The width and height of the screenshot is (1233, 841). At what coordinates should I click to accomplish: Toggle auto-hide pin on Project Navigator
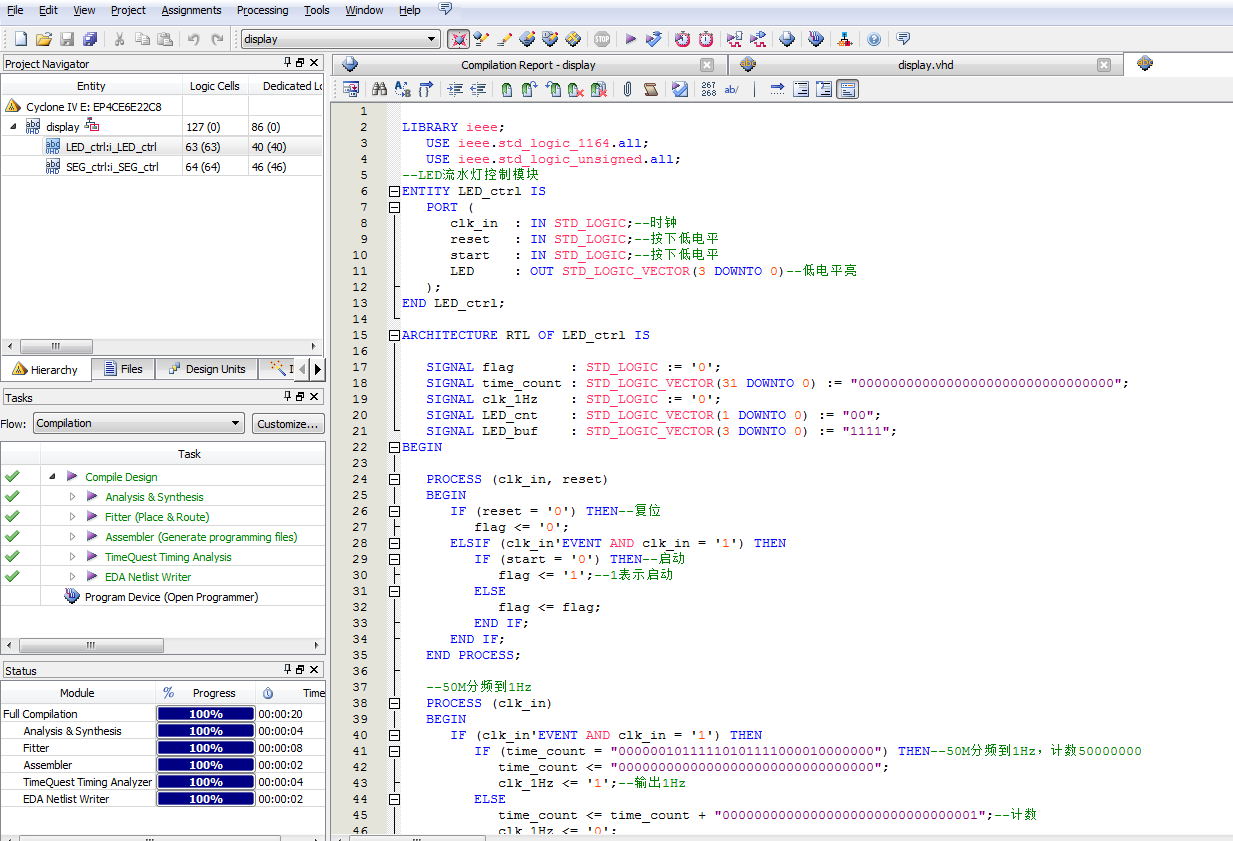point(288,63)
